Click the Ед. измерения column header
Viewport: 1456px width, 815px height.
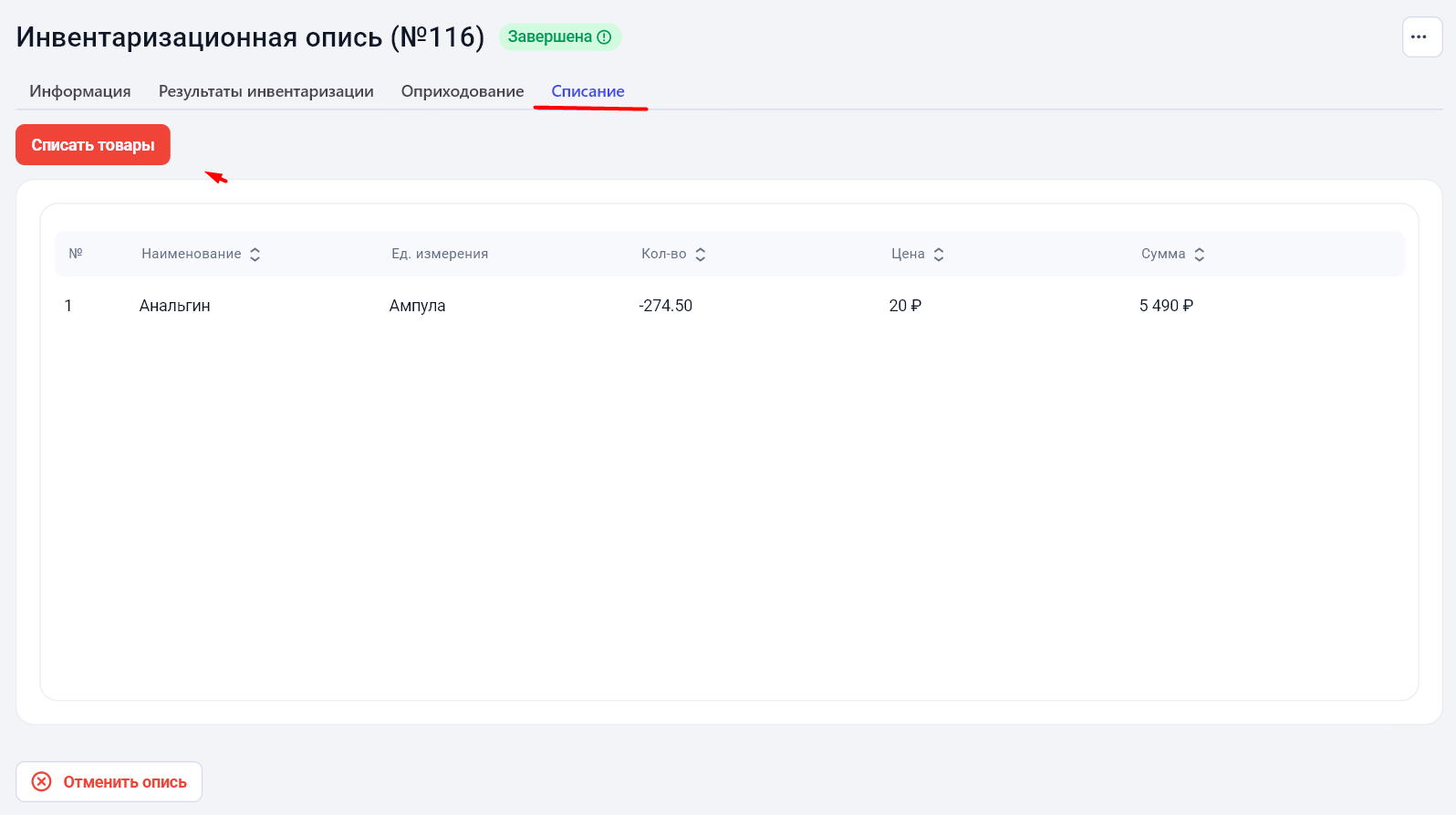(440, 254)
